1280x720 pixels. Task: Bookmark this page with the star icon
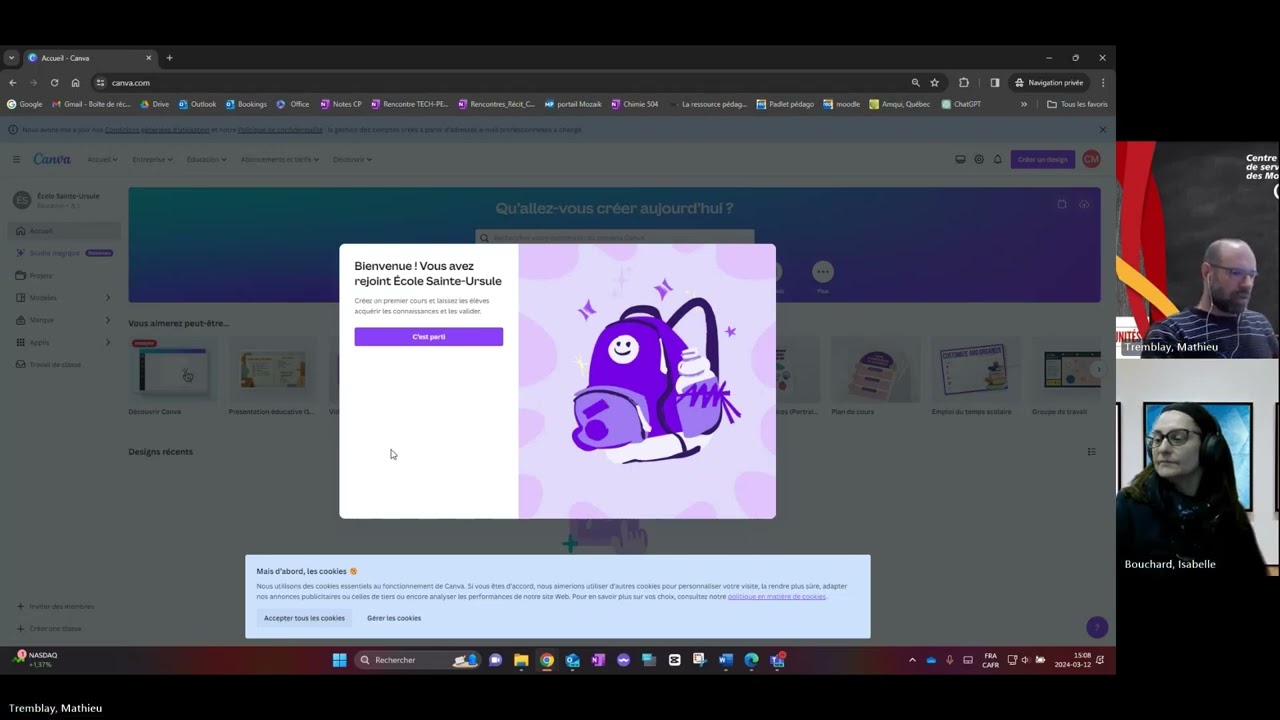[x=935, y=83]
